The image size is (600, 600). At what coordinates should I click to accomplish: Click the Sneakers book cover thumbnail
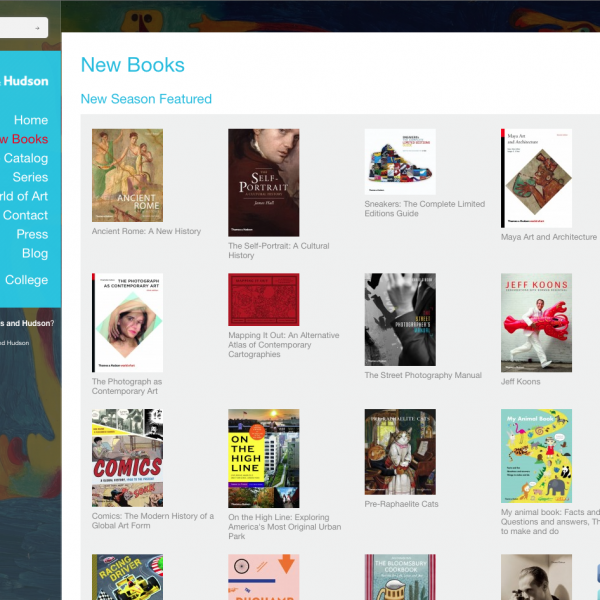coord(400,161)
